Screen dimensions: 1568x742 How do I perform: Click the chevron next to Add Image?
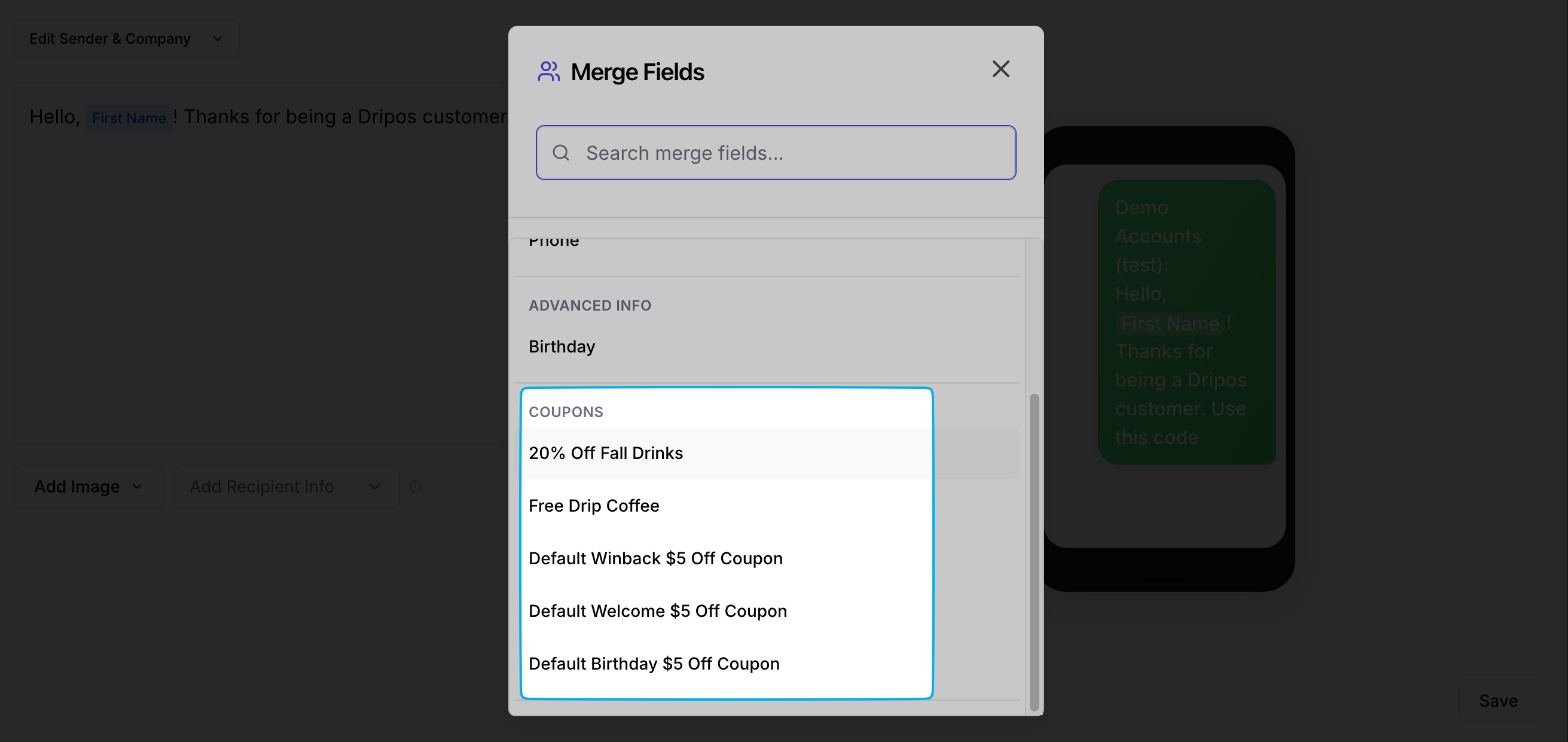click(137, 486)
